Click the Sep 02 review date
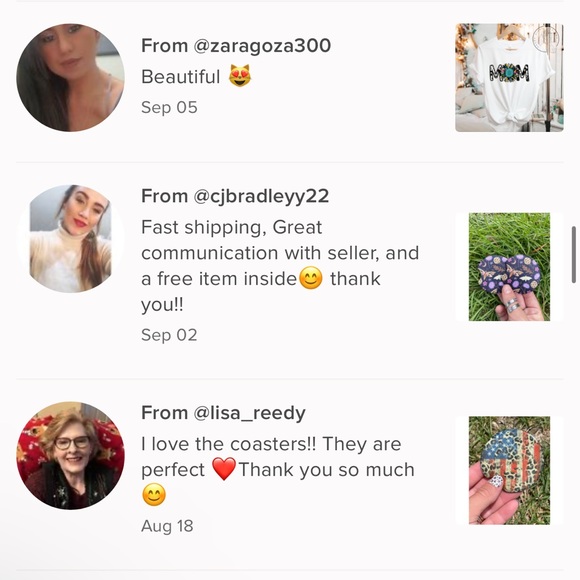 [169, 335]
